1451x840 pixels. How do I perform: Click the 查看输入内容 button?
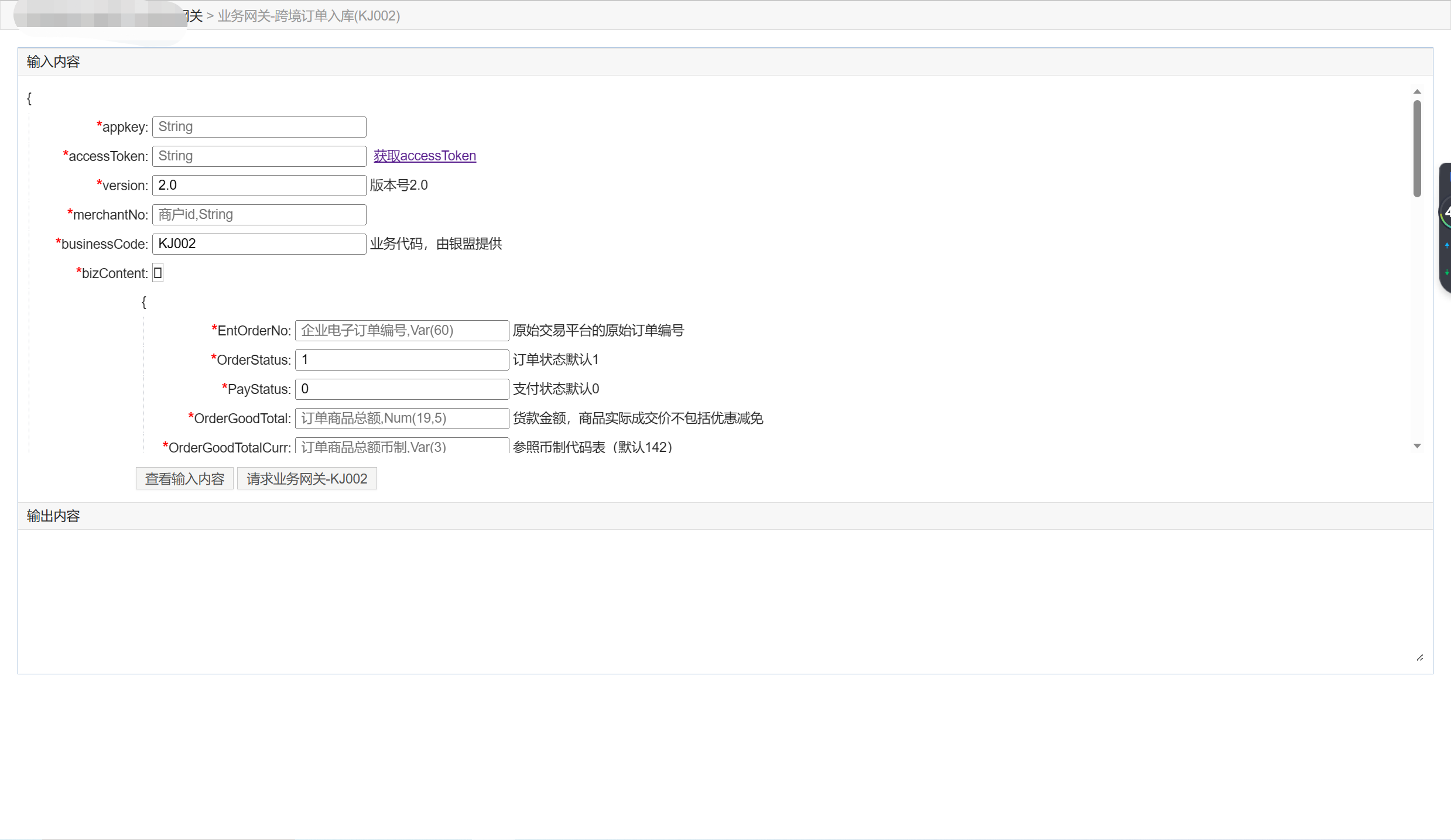pyautogui.click(x=184, y=479)
